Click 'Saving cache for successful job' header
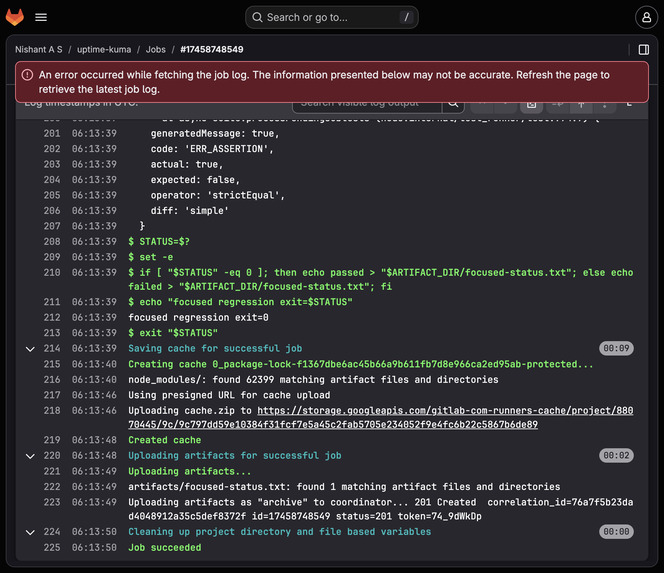Viewport: 664px width, 573px height. point(215,349)
